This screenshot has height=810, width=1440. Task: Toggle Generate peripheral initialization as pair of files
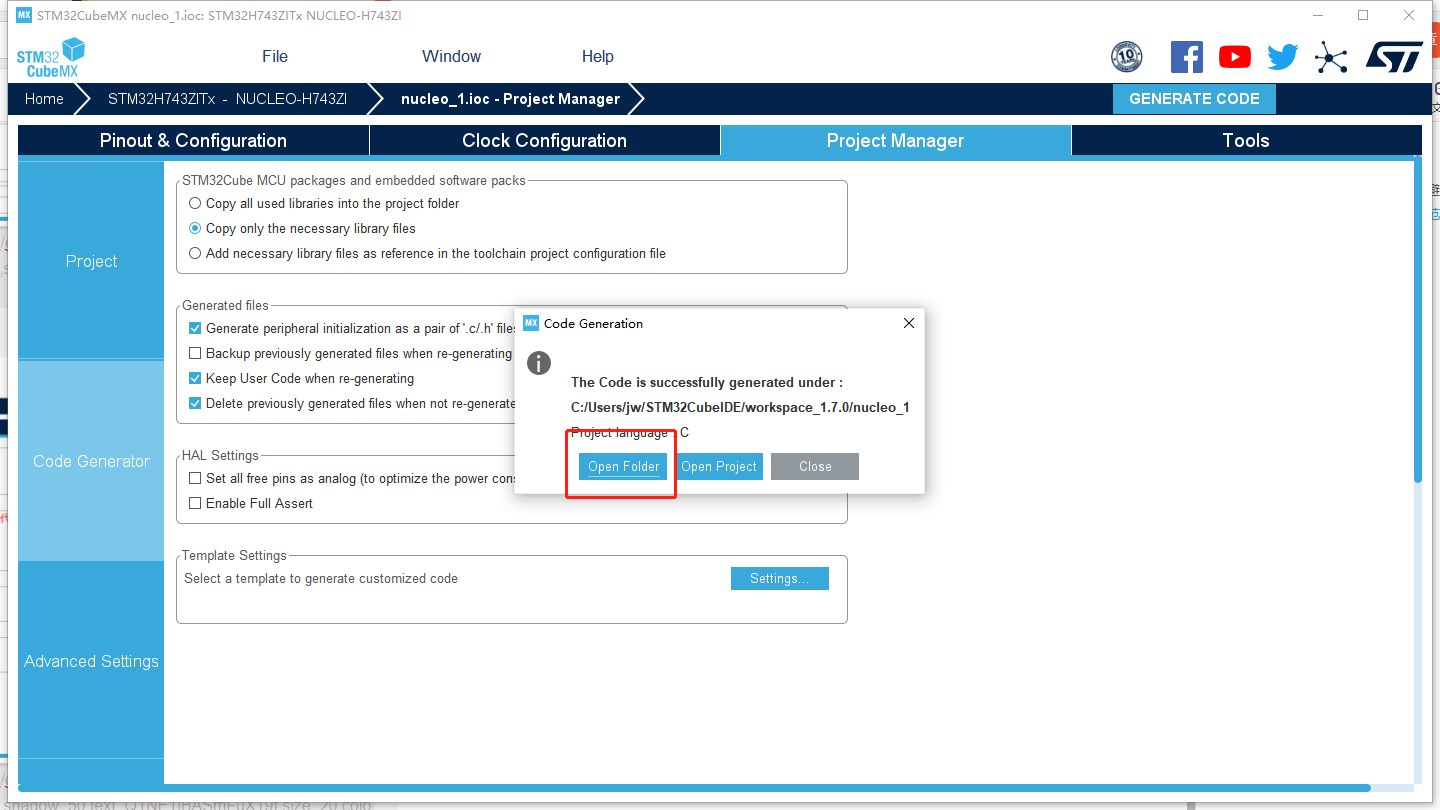tap(195, 328)
